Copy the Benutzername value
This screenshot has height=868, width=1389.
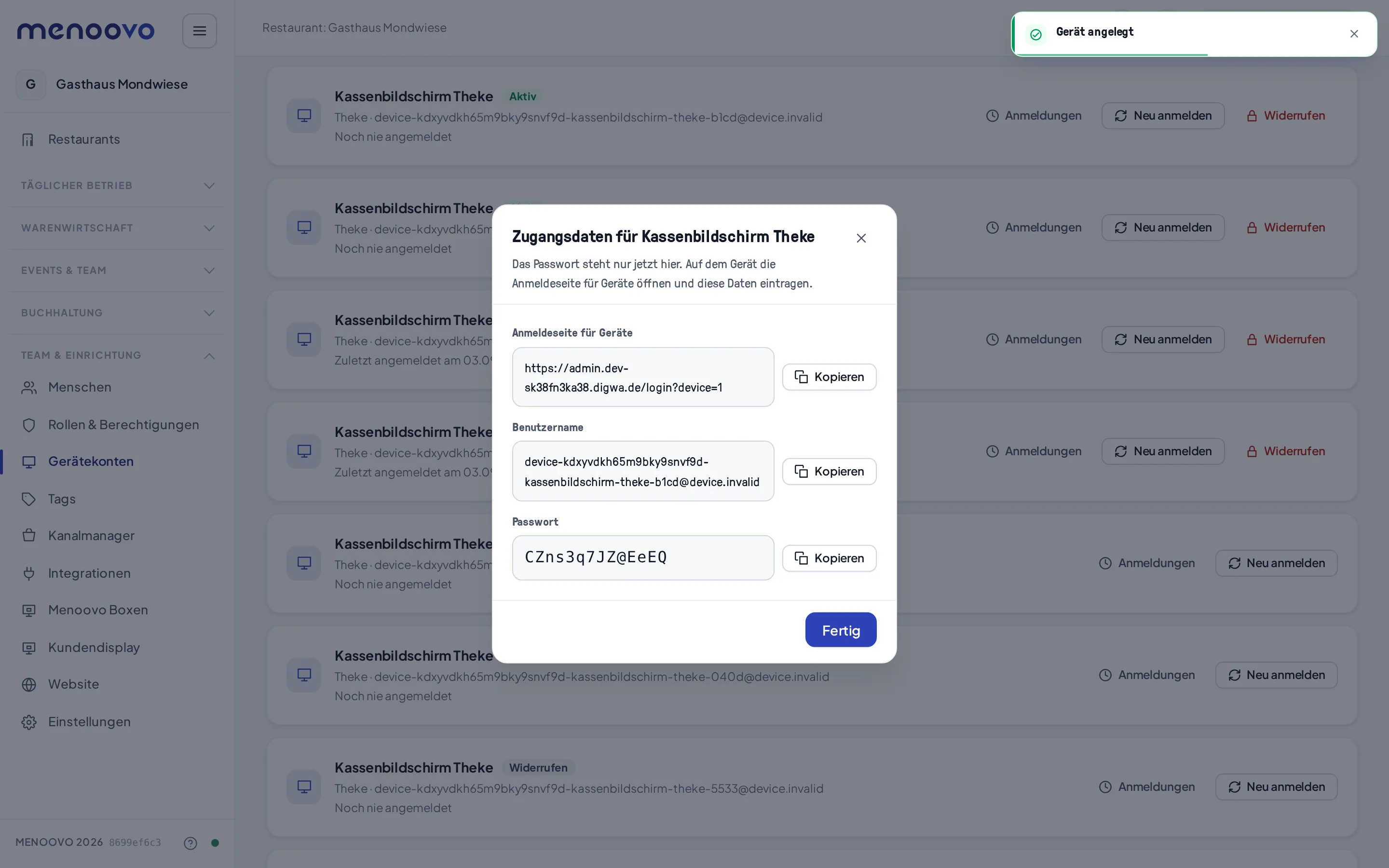pos(829,471)
